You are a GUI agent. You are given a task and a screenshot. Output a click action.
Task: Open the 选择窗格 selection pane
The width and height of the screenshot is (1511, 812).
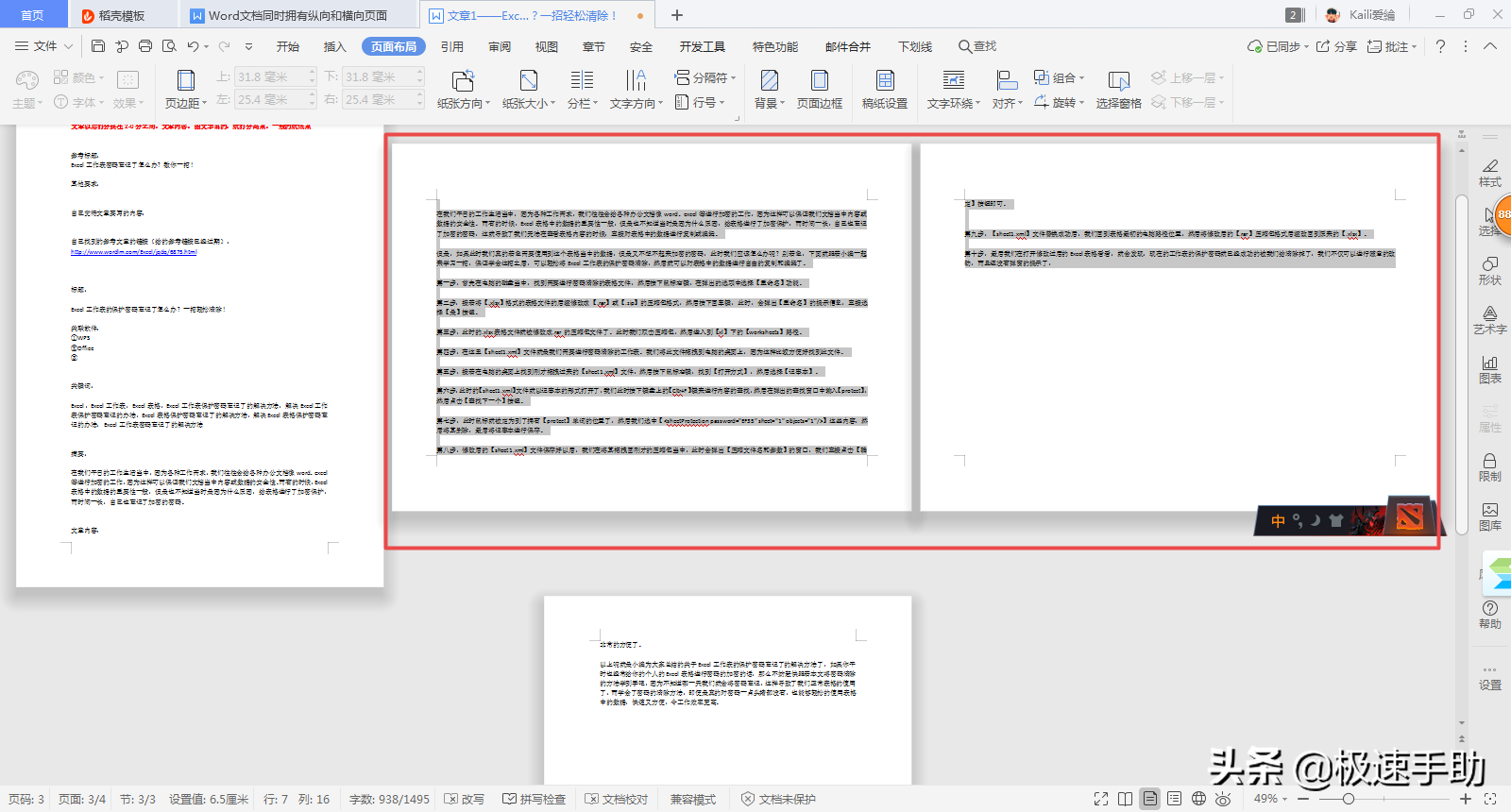click(x=1119, y=90)
